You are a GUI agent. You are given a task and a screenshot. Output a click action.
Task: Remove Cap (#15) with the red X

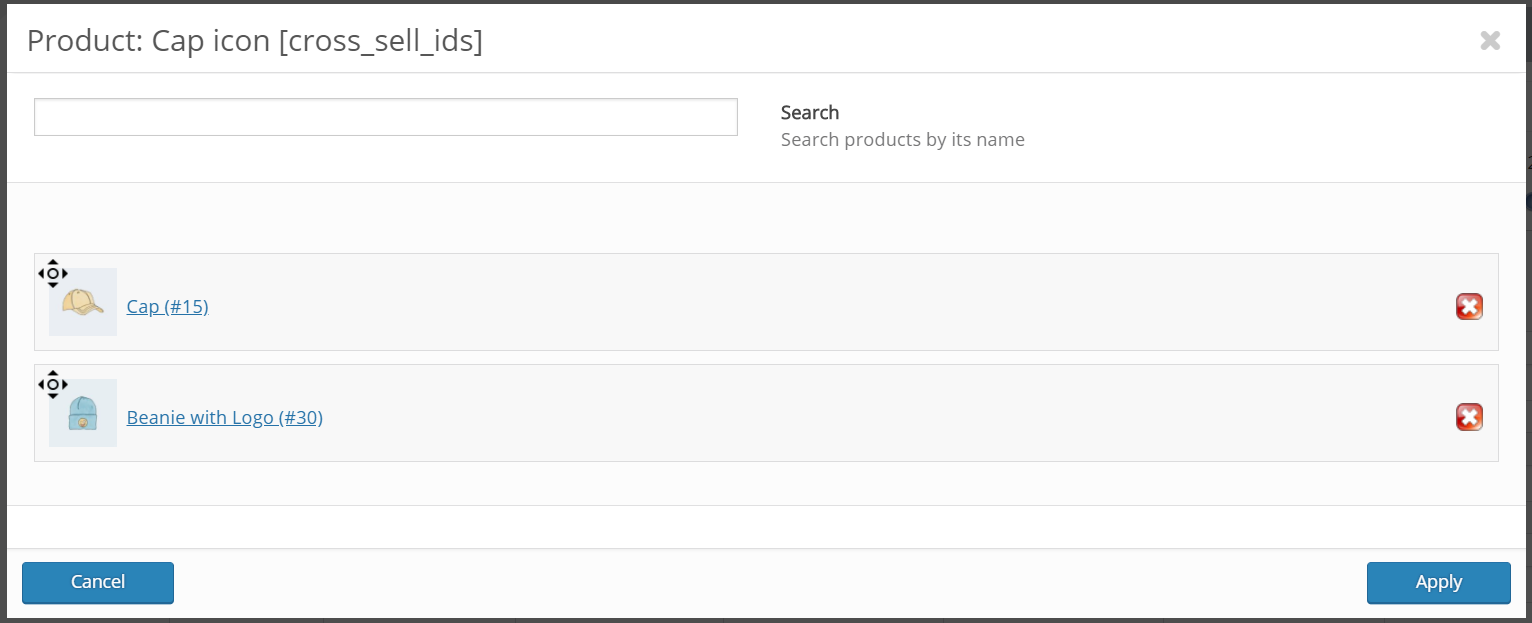[1468, 307]
